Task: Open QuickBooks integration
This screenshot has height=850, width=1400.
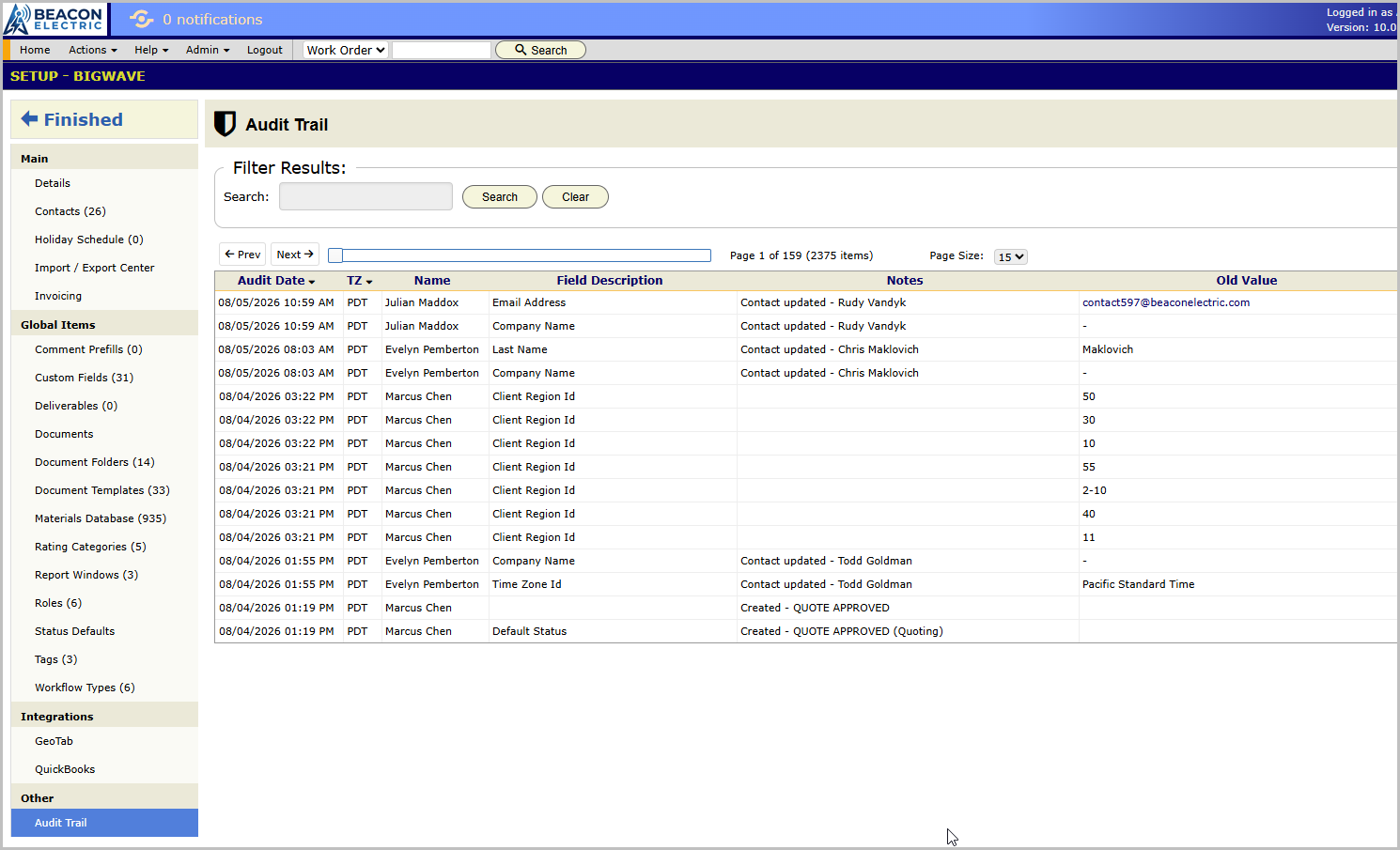Action: pos(65,769)
